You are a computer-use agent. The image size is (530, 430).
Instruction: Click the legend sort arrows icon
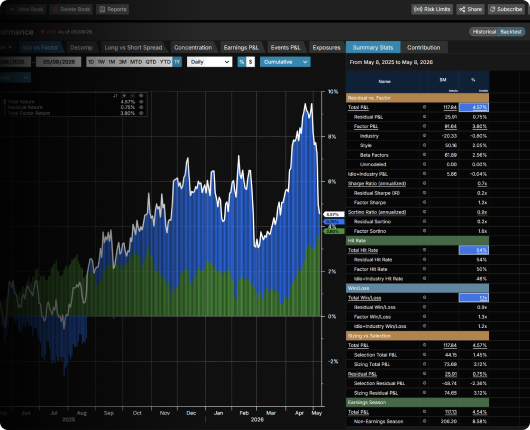click(x=115, y=96)
